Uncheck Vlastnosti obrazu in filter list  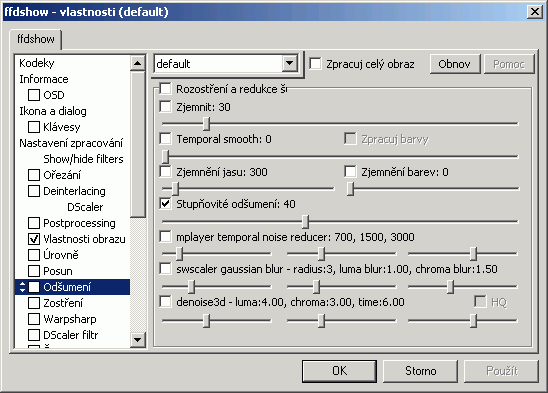point(34,239)
